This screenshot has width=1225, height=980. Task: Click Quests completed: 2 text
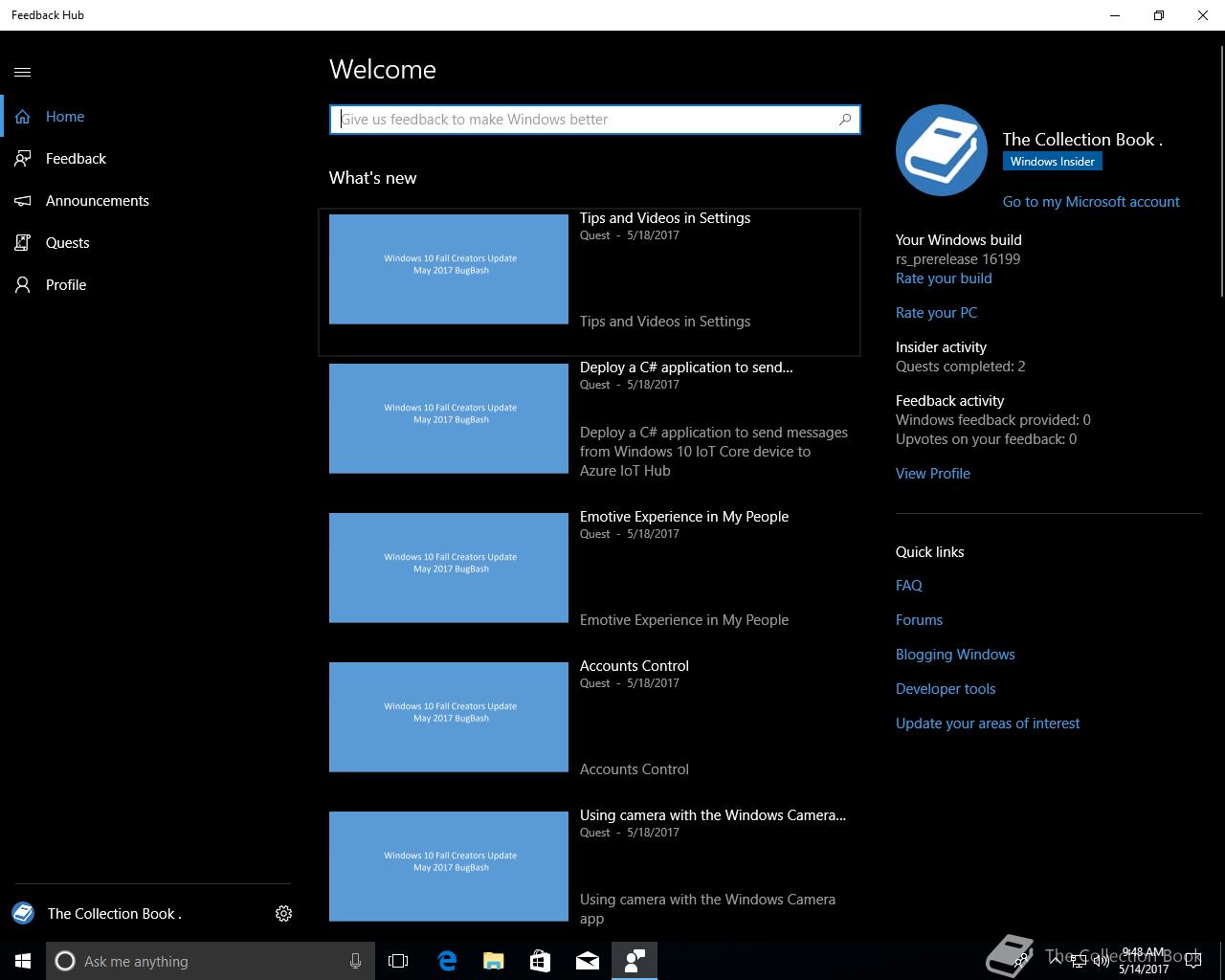coord(960,367)
